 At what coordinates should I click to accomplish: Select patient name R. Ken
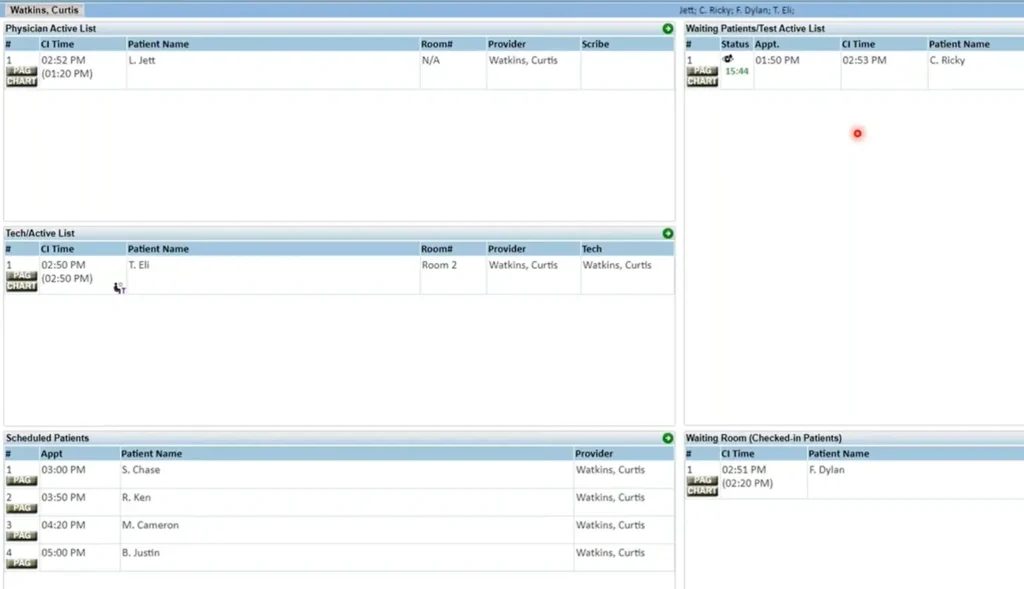136,497
